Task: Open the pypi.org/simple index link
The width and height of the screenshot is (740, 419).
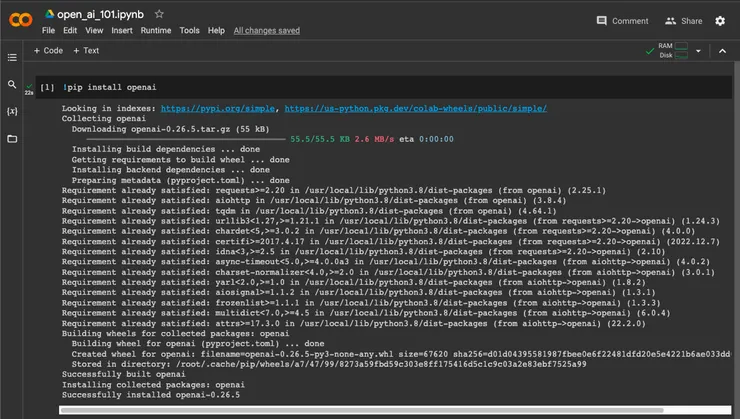Action: (x=218, y=109)
